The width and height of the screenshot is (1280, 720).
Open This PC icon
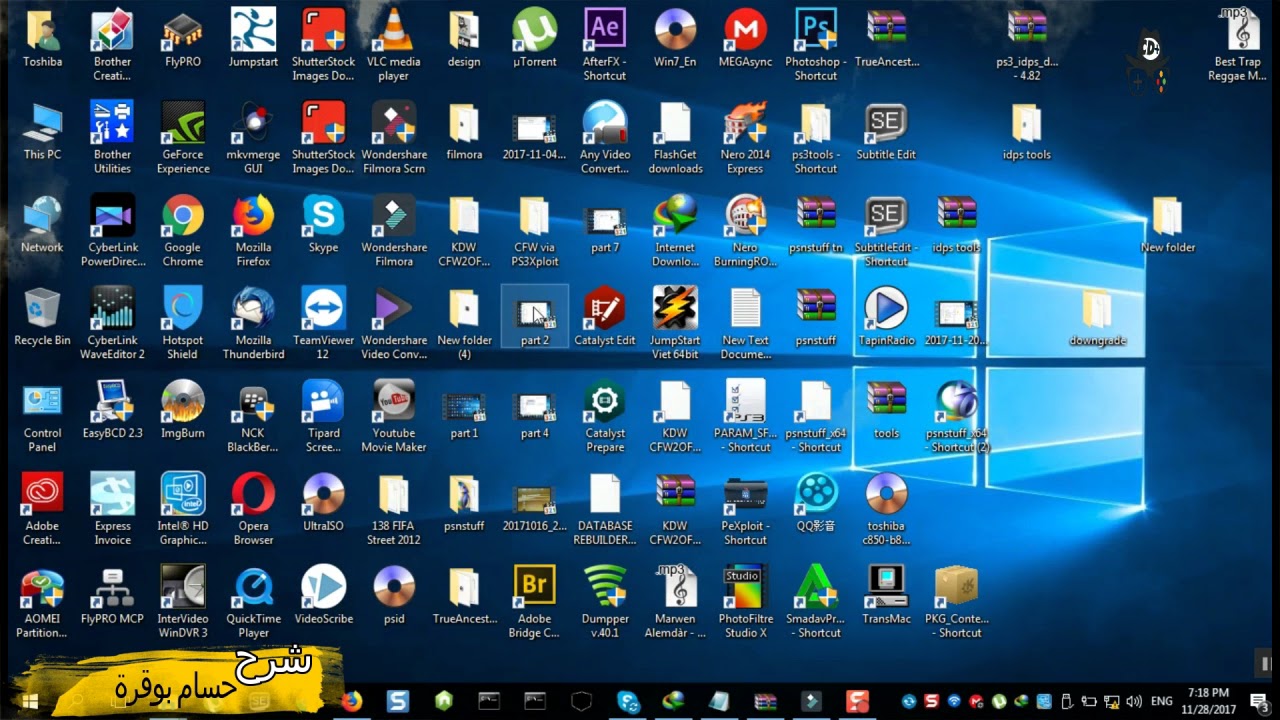click(x=42, y=123)
